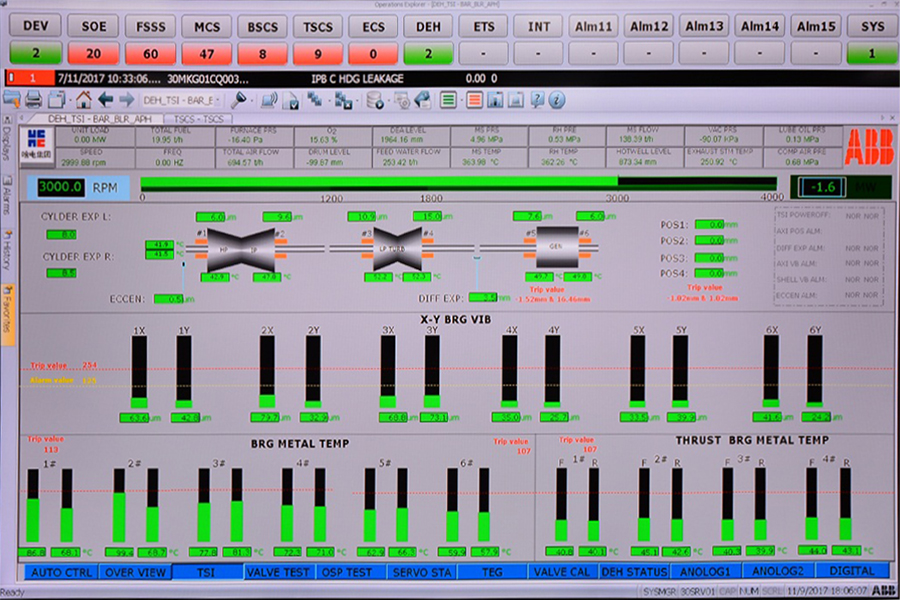This screenshot has width=900, height=600.
Task: Click the Home icon in toolbar
Action: 83,99
